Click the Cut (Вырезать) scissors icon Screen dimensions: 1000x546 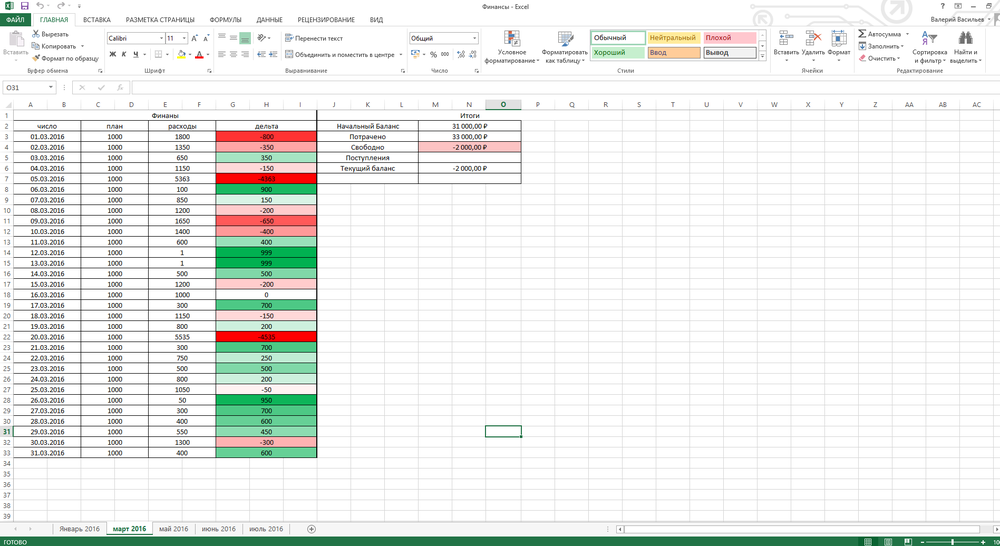[x=35, y=33]
